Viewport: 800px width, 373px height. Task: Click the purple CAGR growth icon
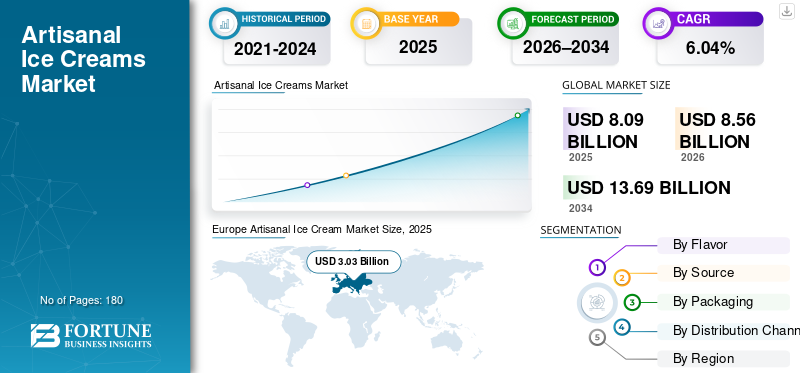[658, 23]
